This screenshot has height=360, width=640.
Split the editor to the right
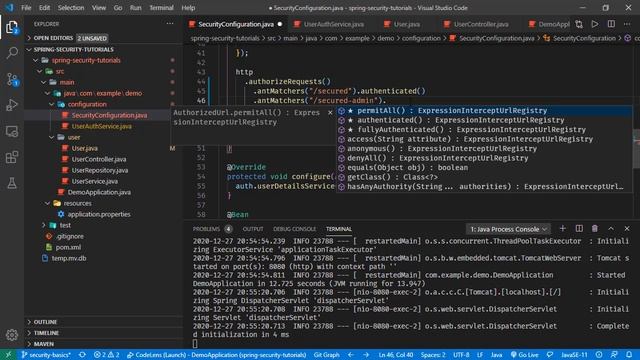coord(611,24)
